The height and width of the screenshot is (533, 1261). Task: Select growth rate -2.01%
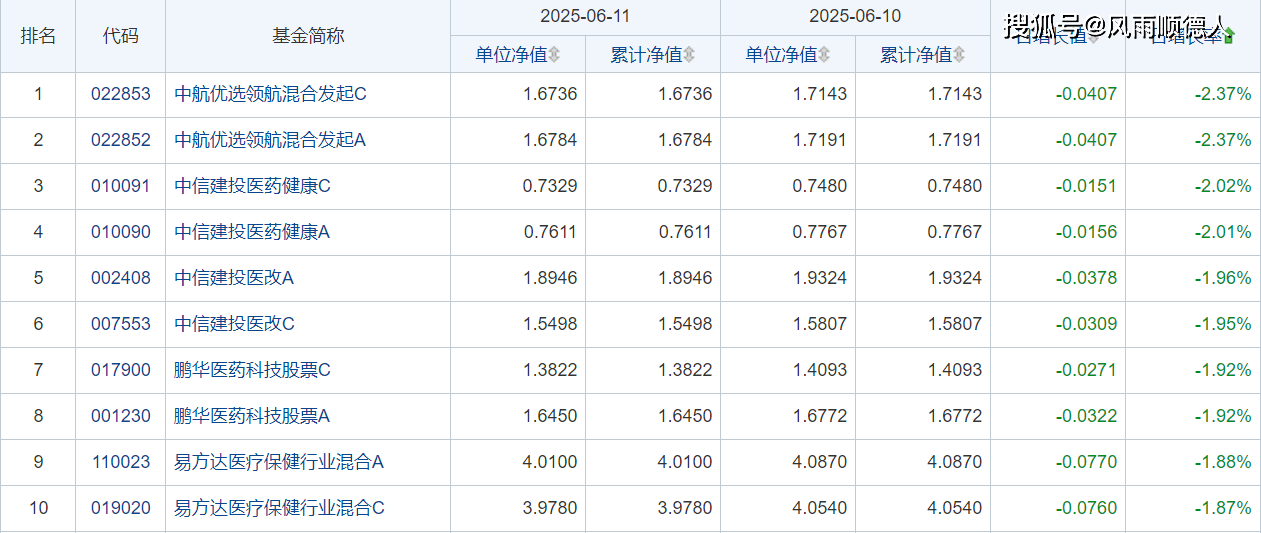coord(1223,232)
